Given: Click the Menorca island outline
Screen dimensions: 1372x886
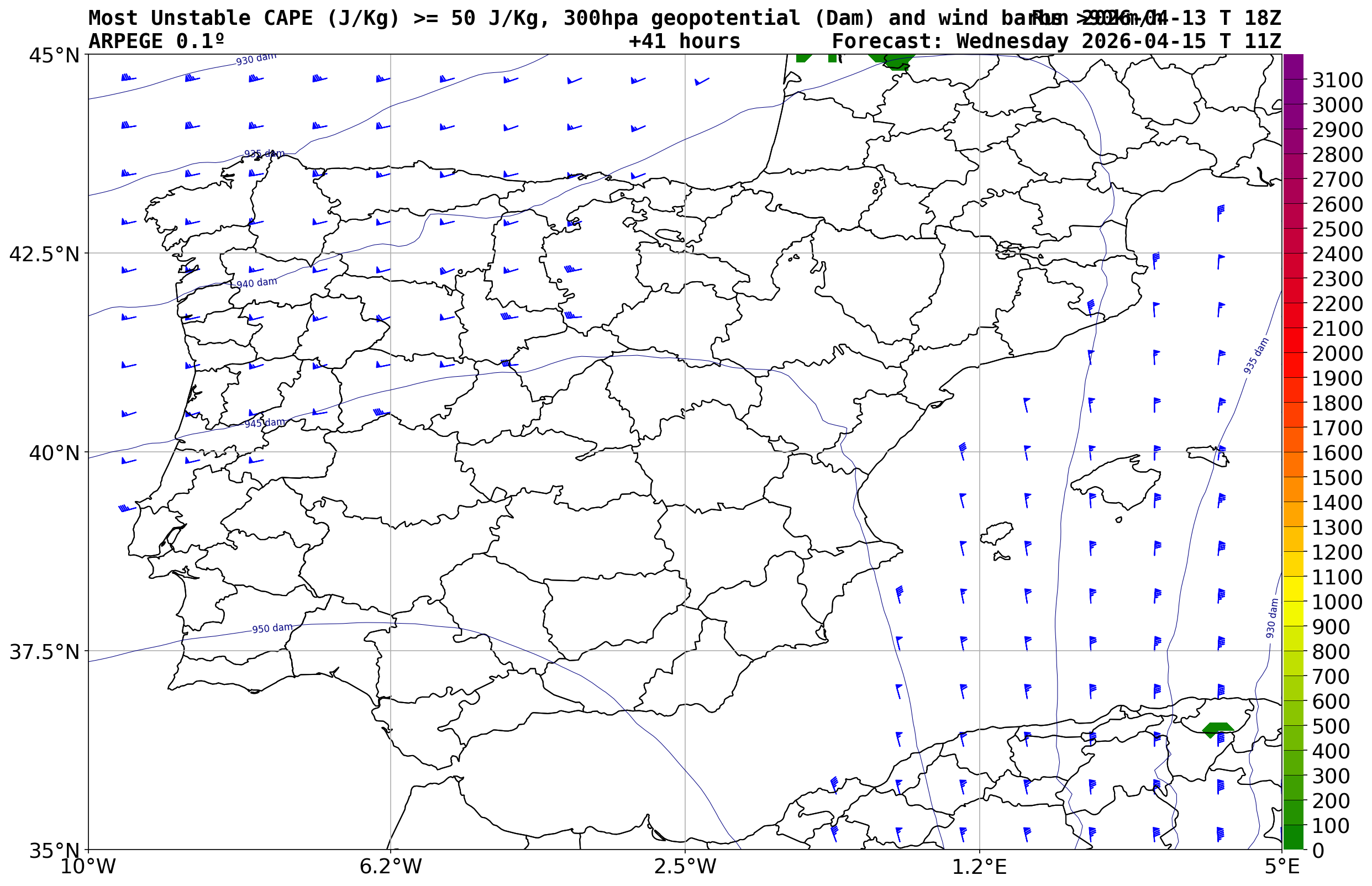Looking at the screenshot, I should point(1207,453).
